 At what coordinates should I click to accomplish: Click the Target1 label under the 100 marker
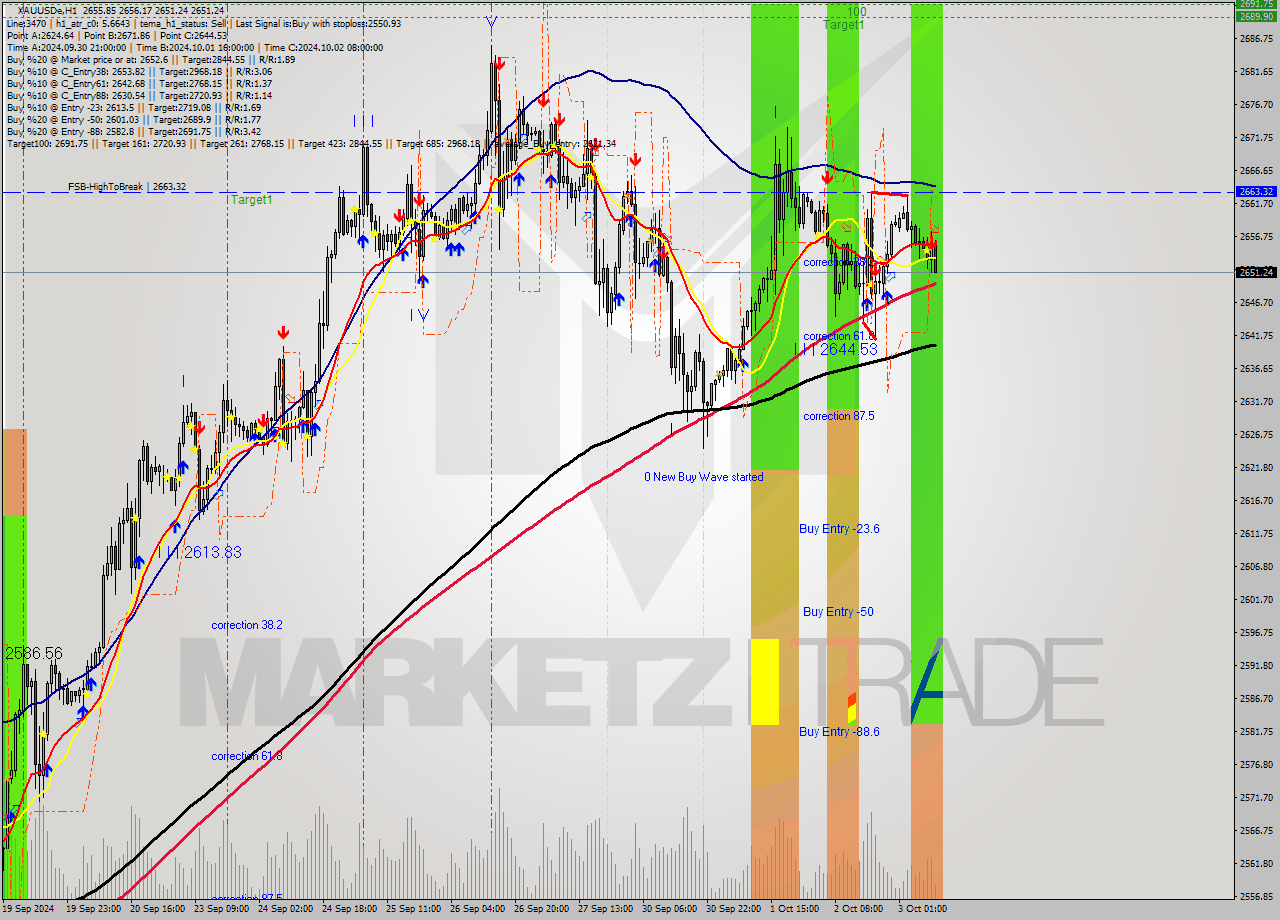tap(844, 25)
